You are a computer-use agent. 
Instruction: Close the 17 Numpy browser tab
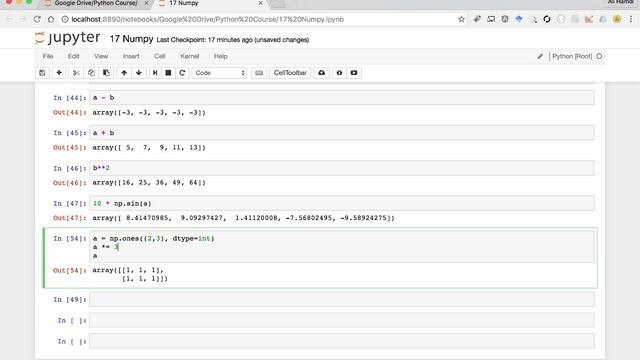260,3
